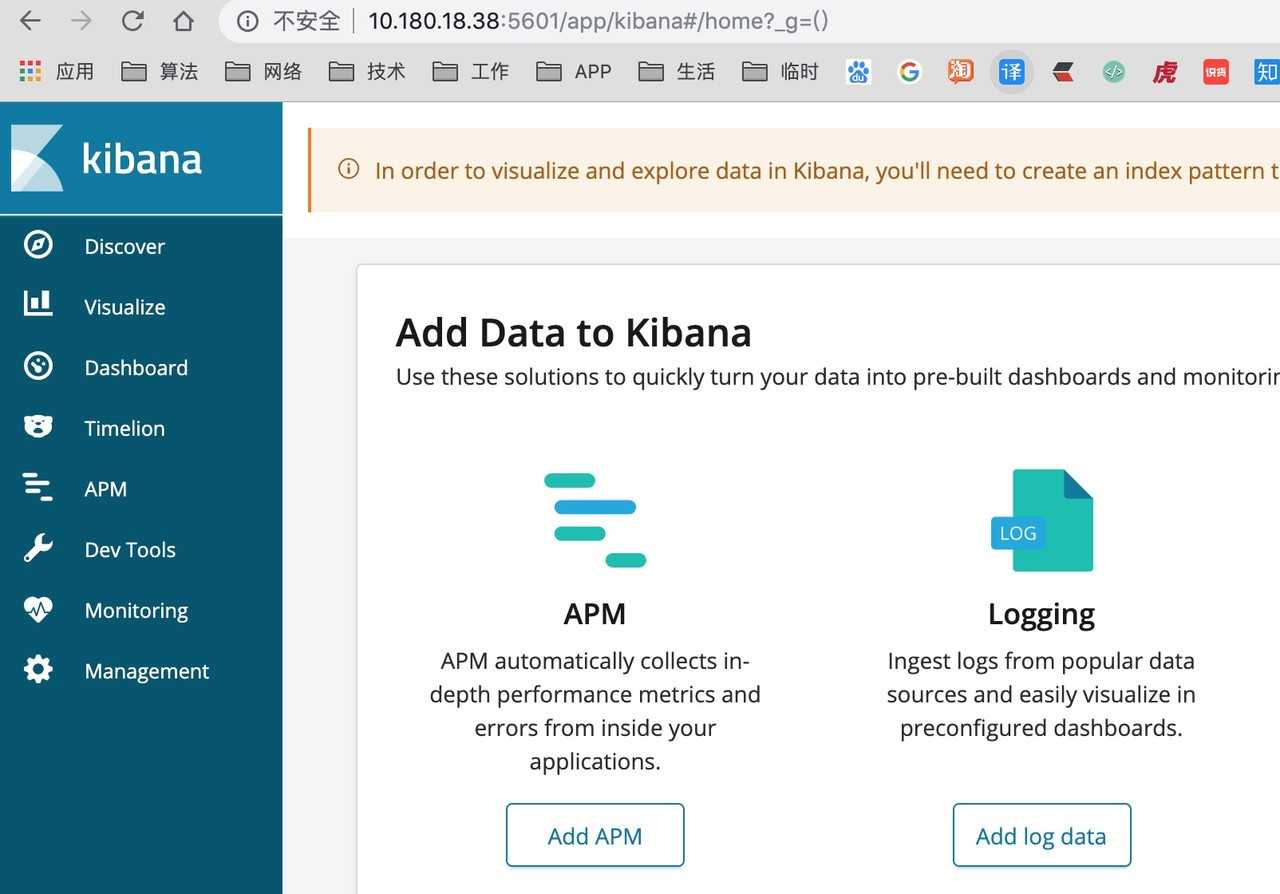Open the Visualize section

125,307
